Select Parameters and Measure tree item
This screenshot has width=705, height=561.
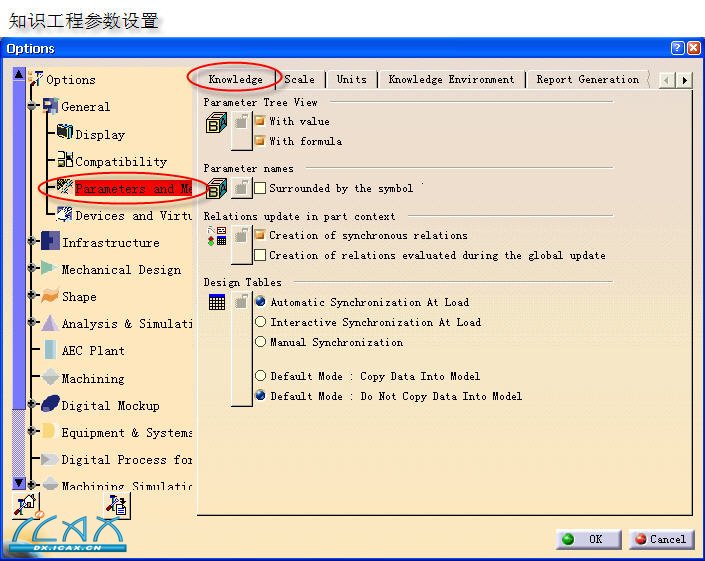pos(133,188)
